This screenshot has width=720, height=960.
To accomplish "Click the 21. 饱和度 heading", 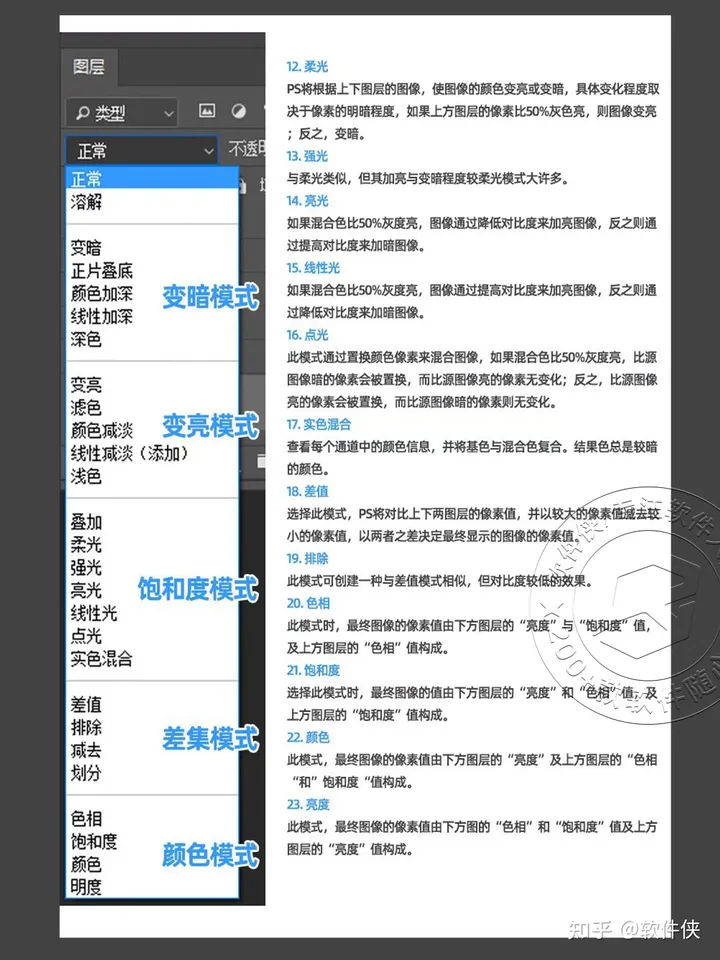I will click(313, 670).
